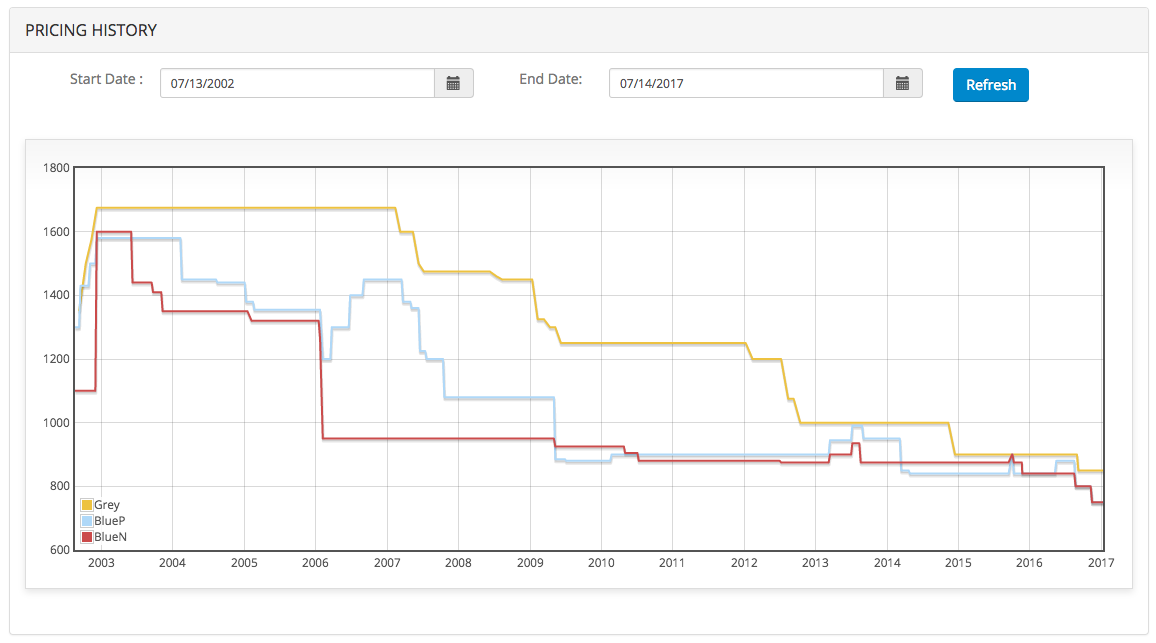Image resolution: width=1156 pixels, height=643 pixels.
Task: Click the 2014 x-axis label
Action: [888, 563]
